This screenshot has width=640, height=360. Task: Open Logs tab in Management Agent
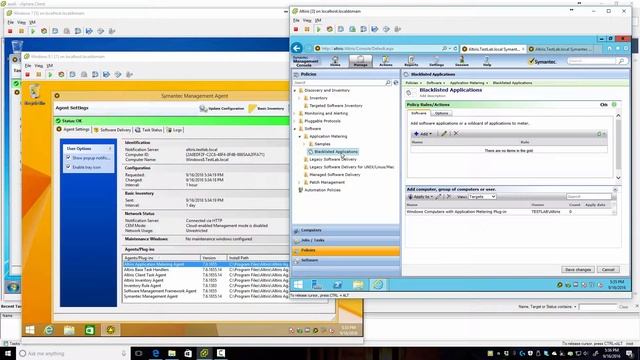tap(174, 130)
